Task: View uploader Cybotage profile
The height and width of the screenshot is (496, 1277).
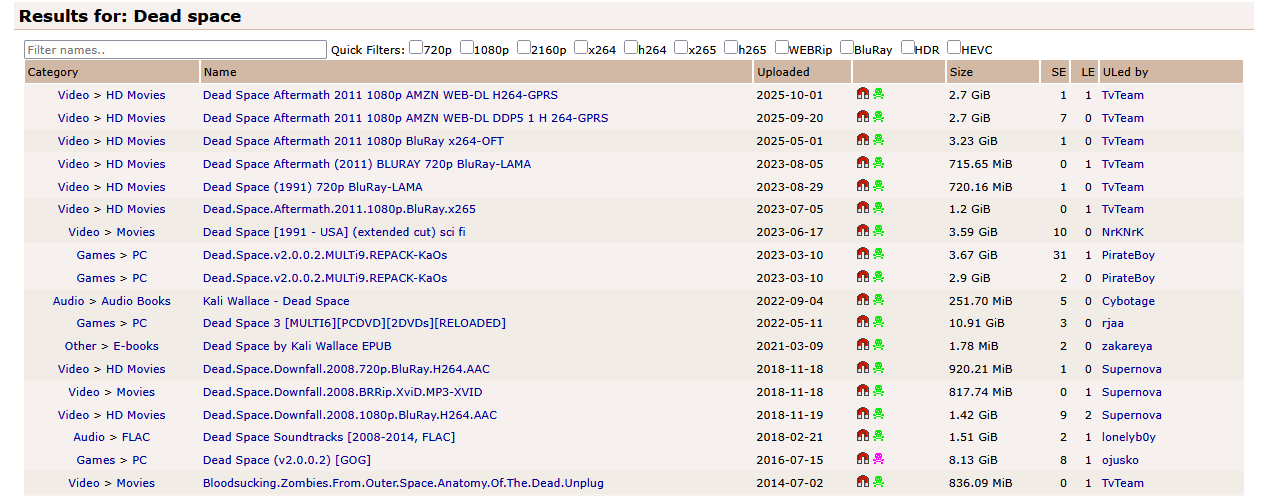Action: (x=1128, y=301)
